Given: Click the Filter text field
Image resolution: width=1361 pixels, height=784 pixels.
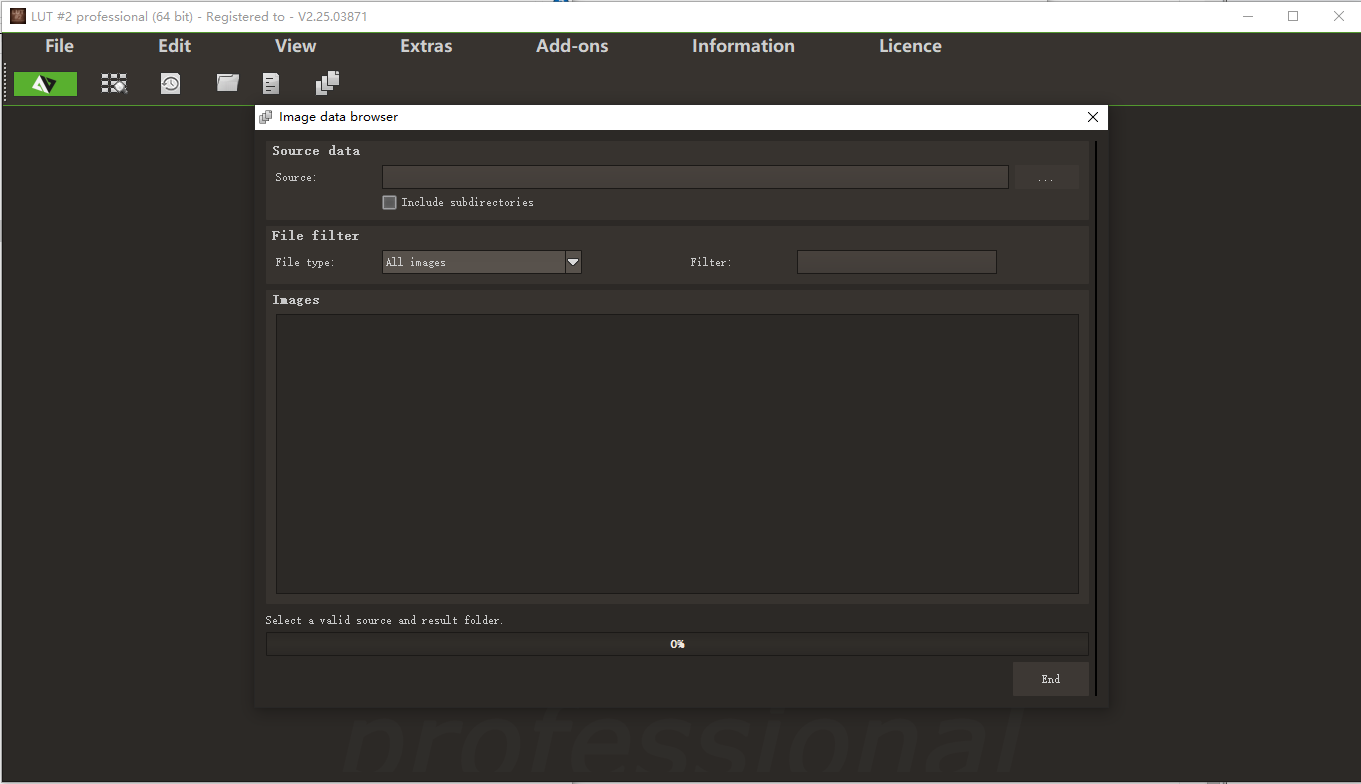Looking at the screenshot, I should tap(896, 262).
